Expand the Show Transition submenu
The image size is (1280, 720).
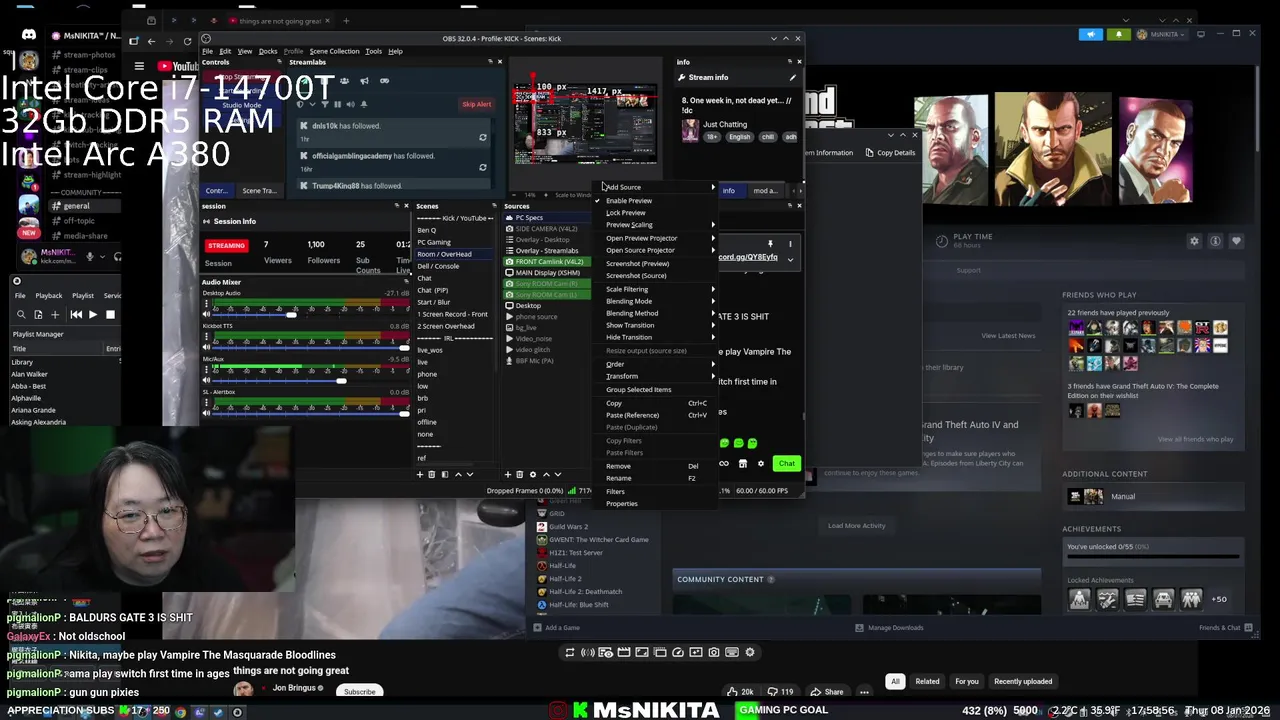[656, 325]
